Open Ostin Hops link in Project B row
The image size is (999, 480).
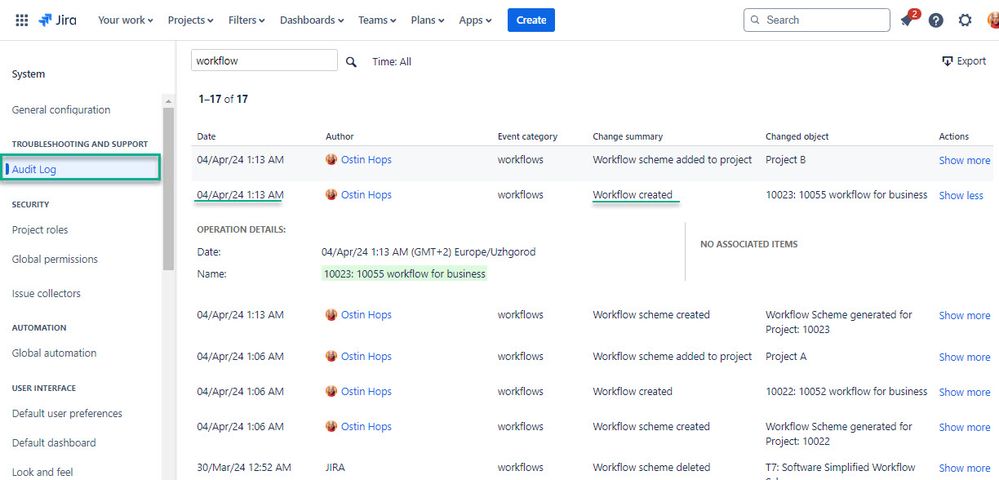(x=366, y=159)
